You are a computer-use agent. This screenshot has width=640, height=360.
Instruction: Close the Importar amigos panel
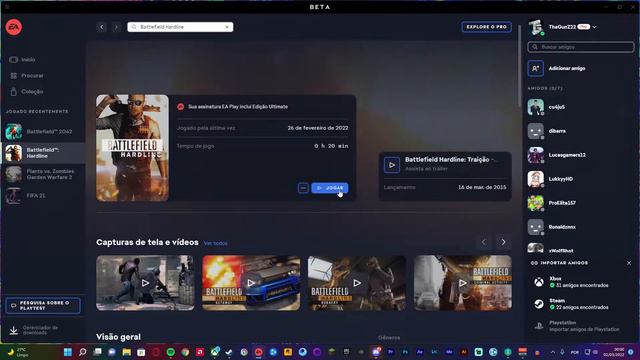(629, 263)
